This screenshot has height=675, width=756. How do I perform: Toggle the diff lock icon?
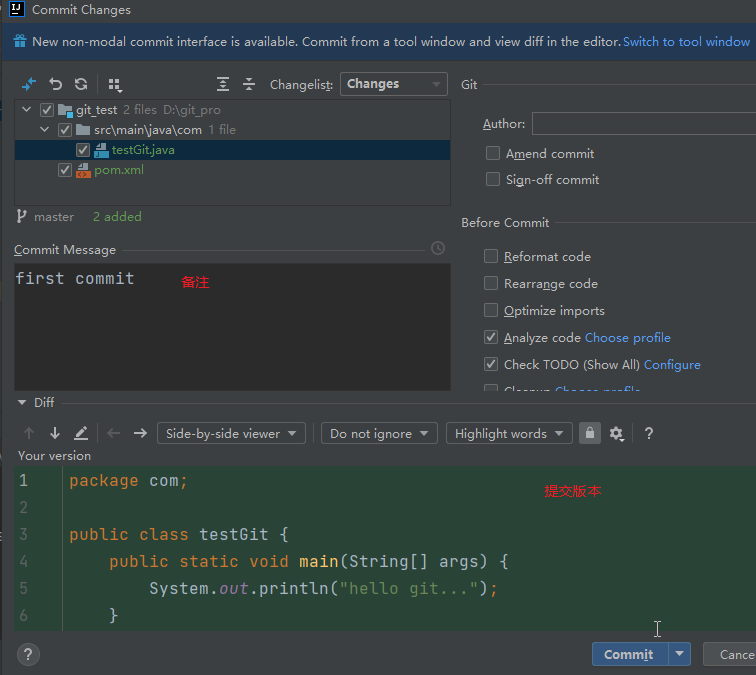tap(590, 433)
